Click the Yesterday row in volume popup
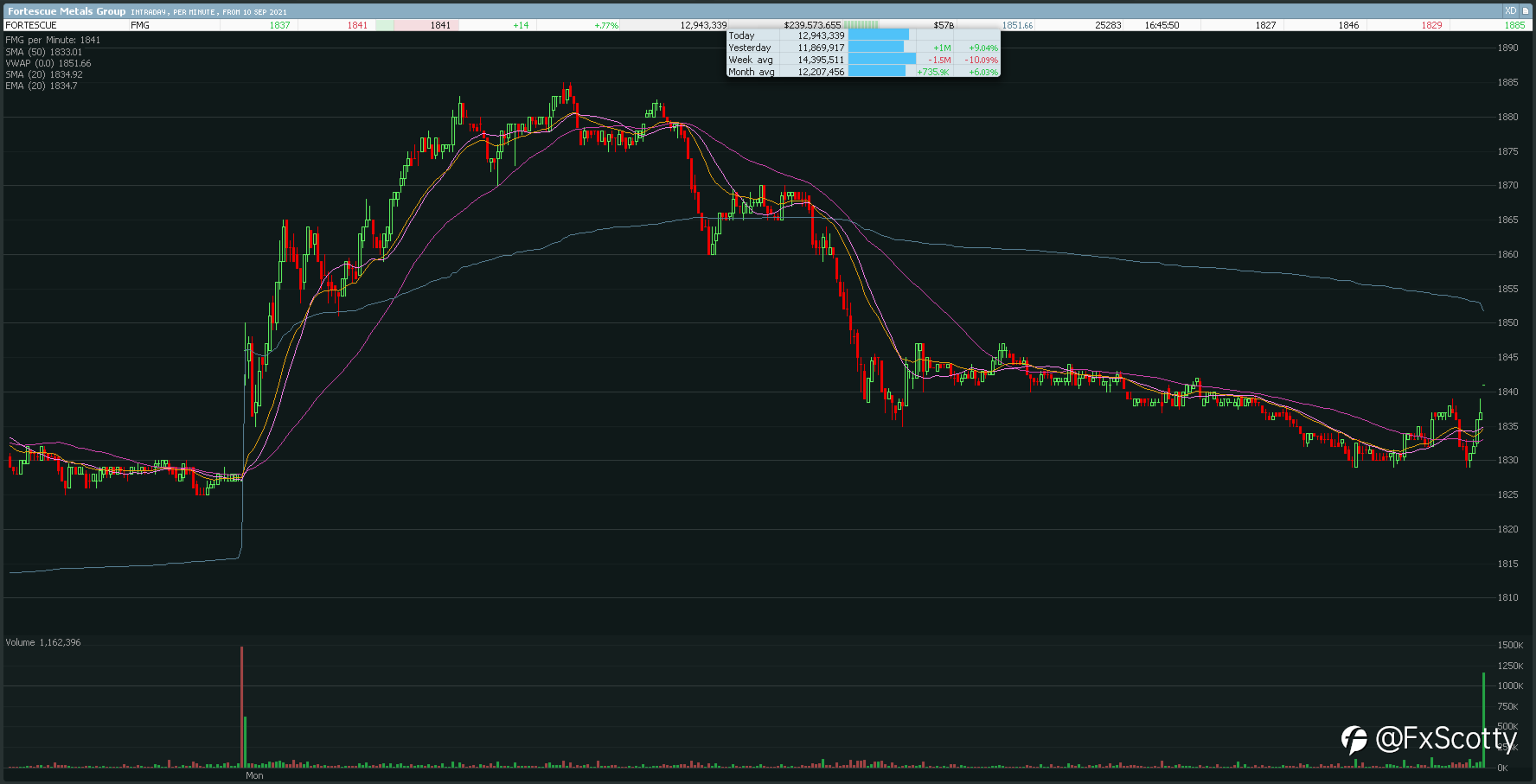Viewport: 1536px width, 784px height. pos(863,48)
